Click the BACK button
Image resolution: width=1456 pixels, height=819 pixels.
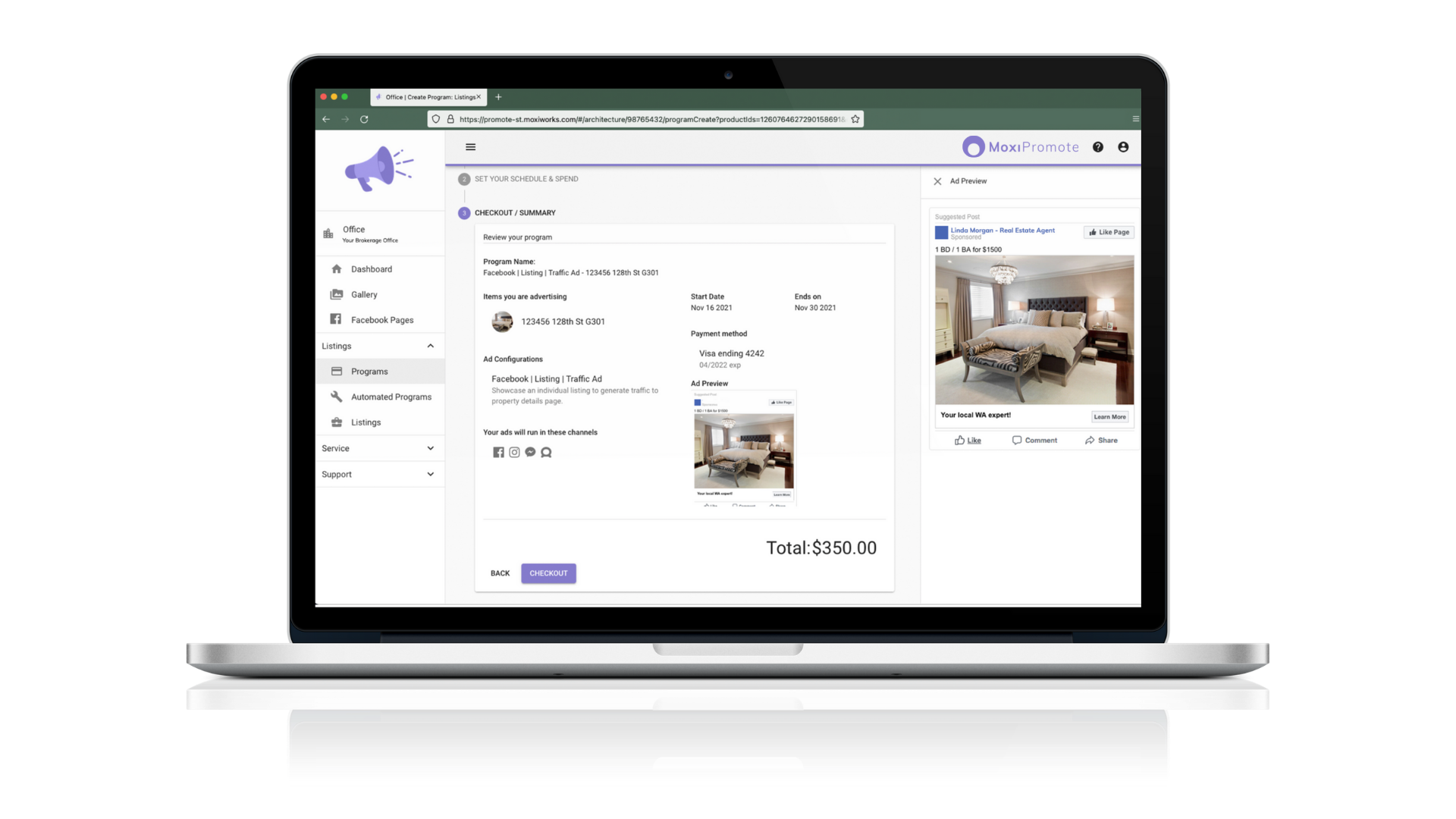point(500,573)
